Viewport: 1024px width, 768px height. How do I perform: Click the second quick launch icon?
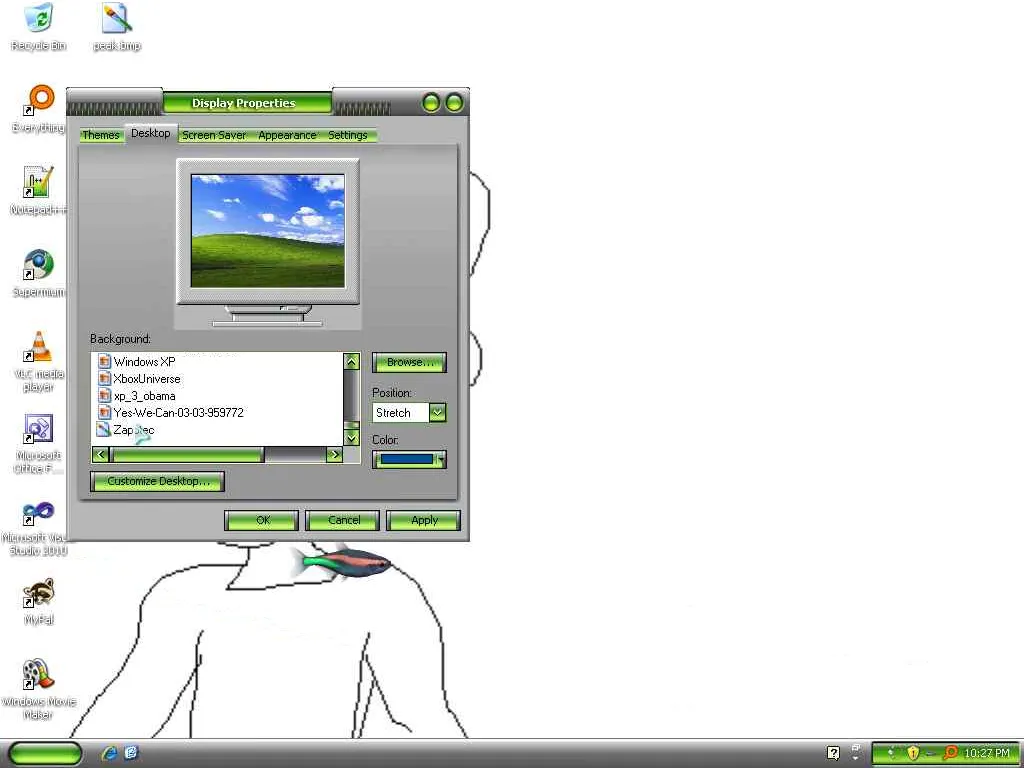tap(131, 753)
